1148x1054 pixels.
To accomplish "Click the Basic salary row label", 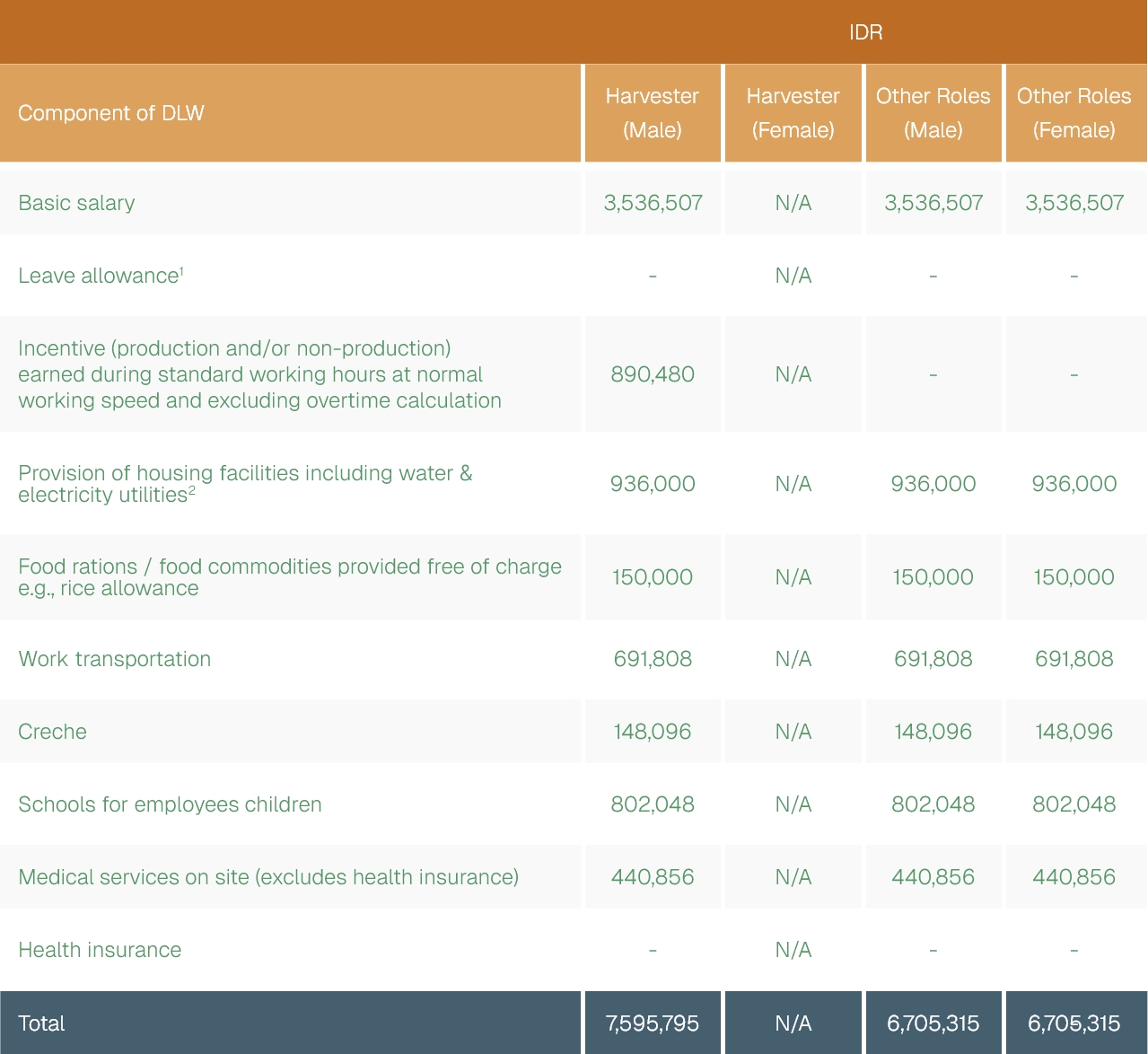I will pyautogui.click(x=76, y=203).
